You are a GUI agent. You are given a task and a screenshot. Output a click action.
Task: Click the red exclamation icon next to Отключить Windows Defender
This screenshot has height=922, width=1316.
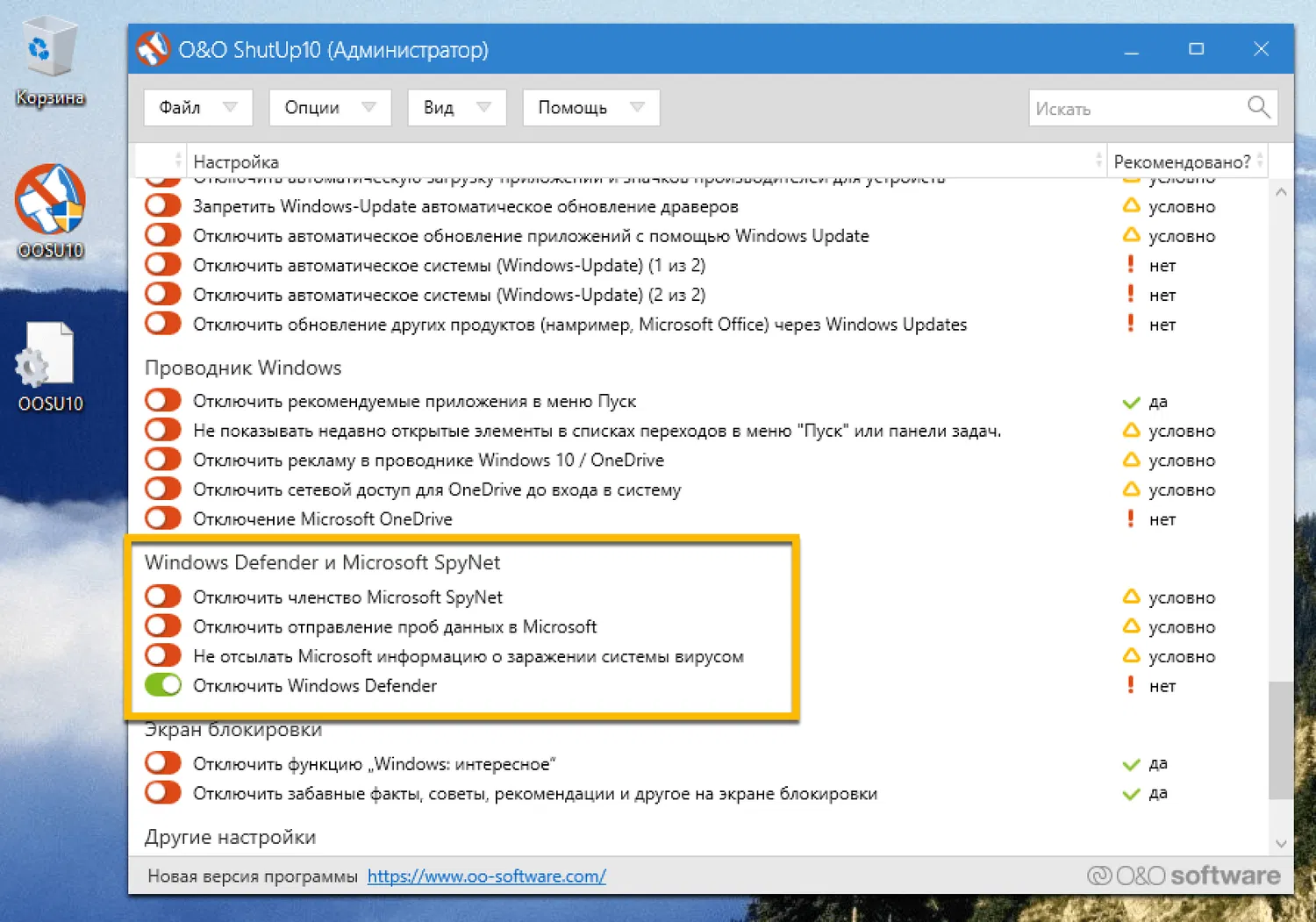[x=1130, y=685]
